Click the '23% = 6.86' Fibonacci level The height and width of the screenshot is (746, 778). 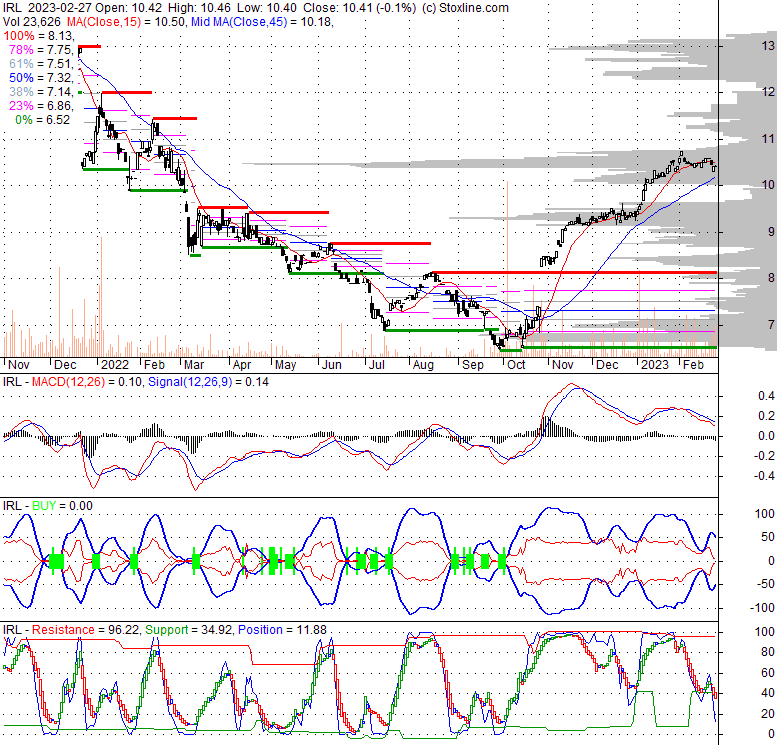[41, 106]
